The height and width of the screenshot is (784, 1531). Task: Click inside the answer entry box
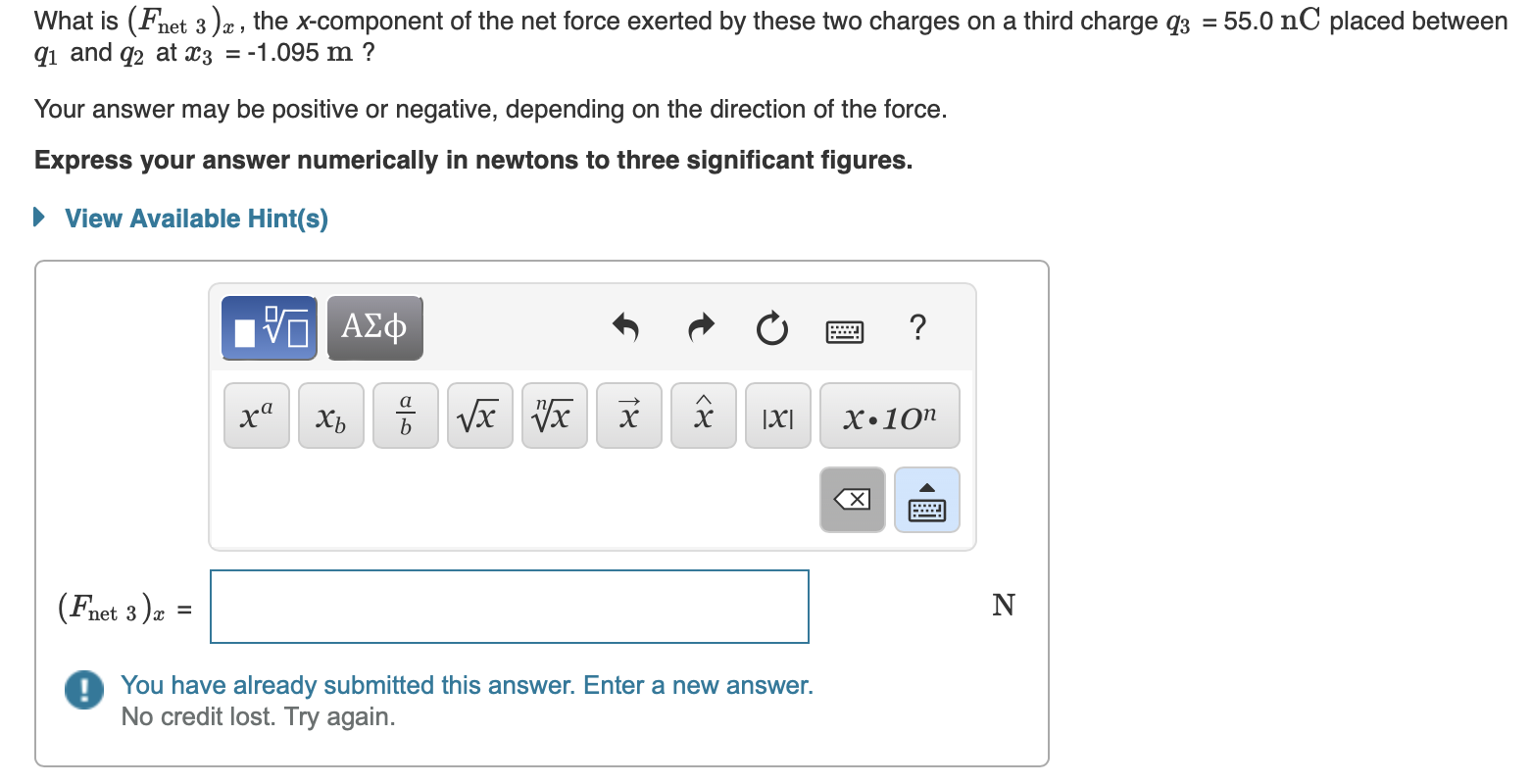pyautogui.click(x=509, y=607)
